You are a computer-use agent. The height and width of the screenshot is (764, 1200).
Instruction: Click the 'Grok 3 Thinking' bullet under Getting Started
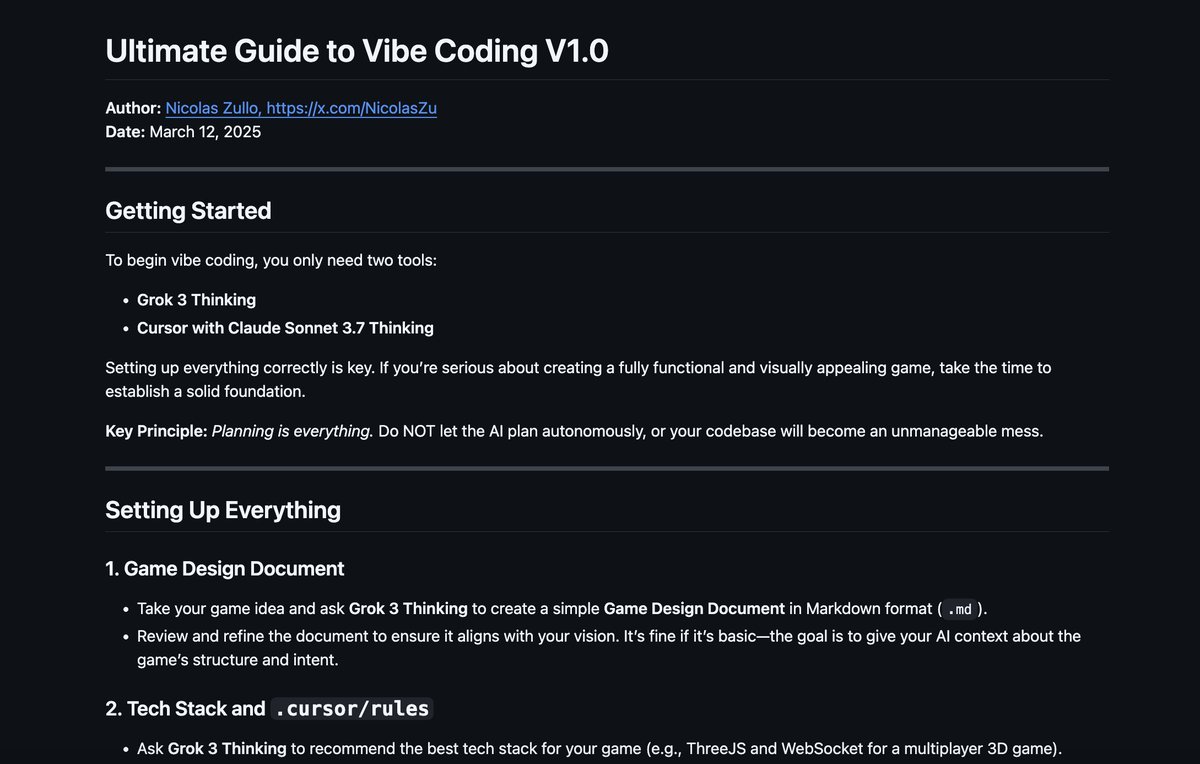click(196, 300)
